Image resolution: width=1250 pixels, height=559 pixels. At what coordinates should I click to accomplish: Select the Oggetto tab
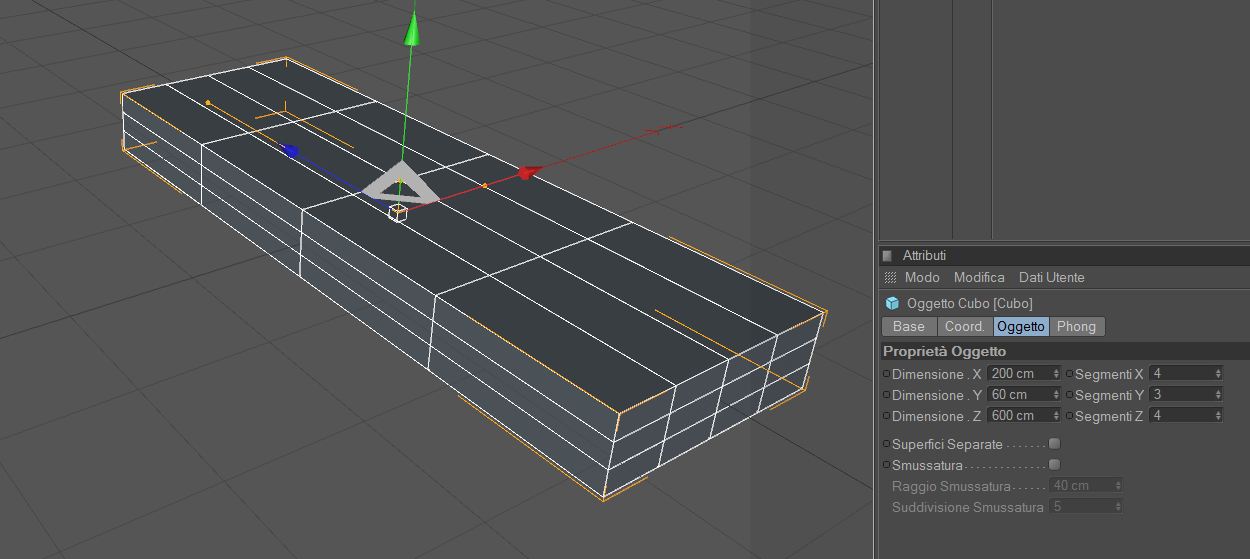(x=1021, y=326)
